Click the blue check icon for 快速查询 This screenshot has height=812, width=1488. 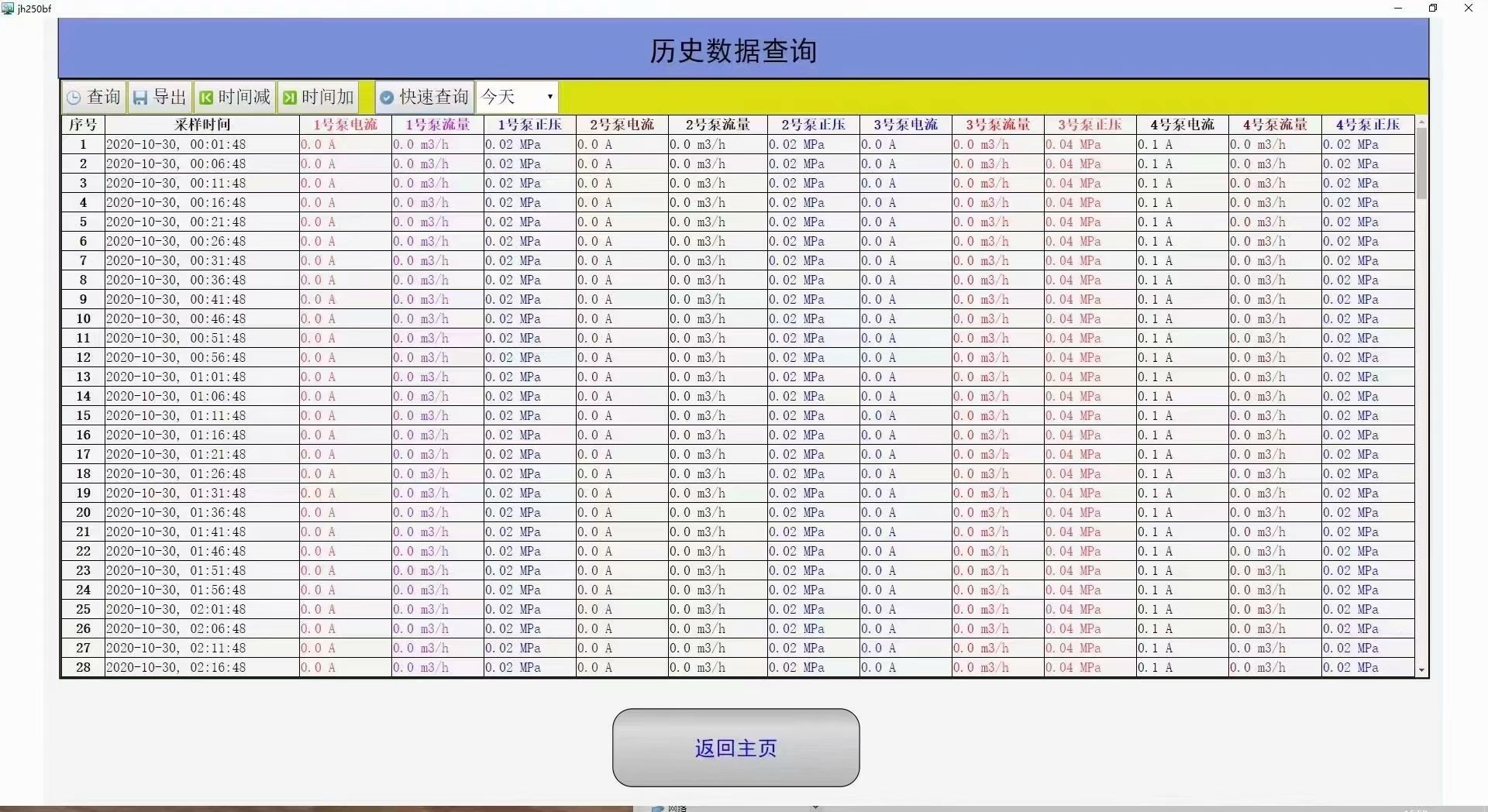click(x=387, y=98)
